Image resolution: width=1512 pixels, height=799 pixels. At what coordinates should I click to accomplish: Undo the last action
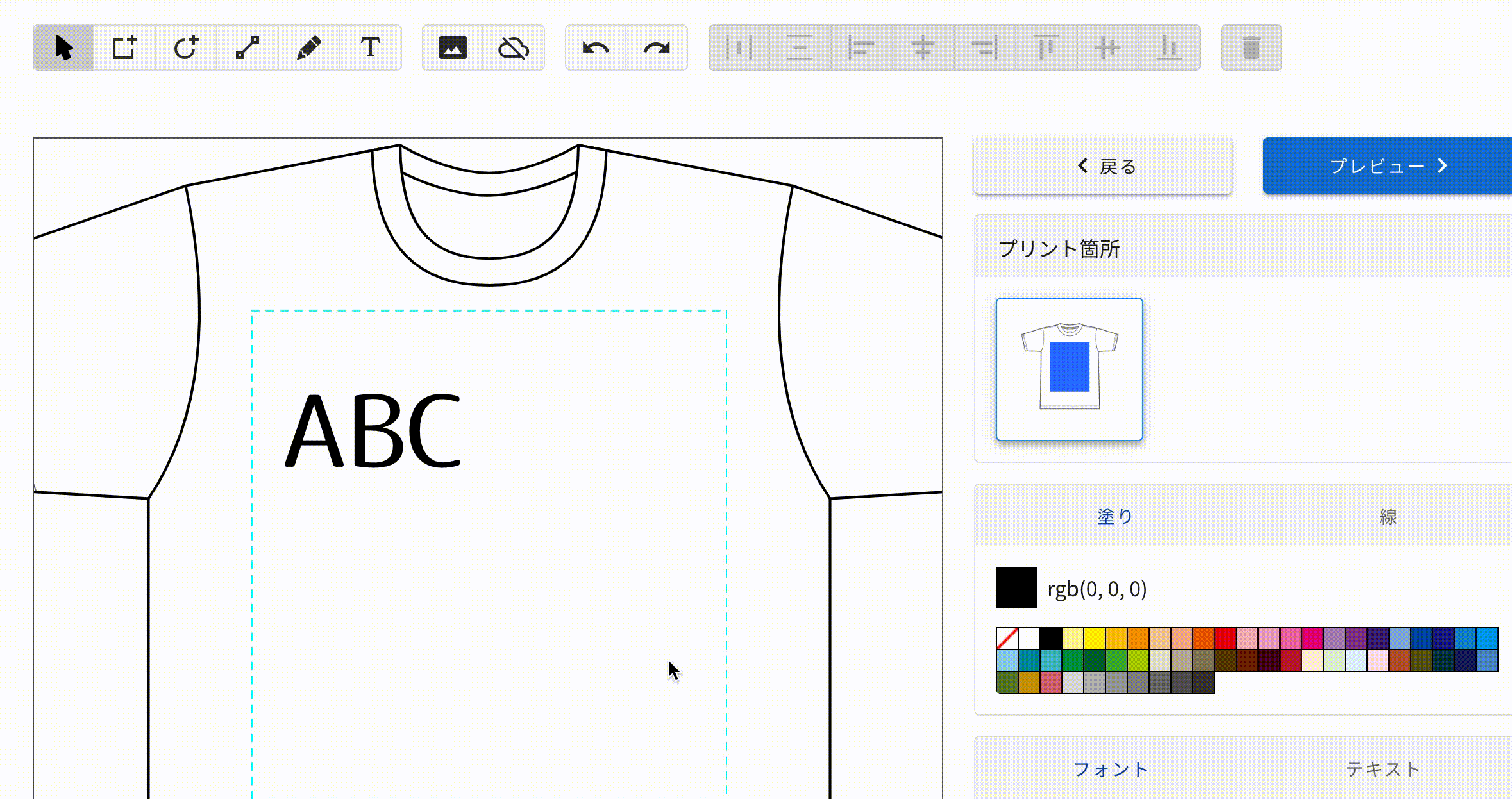pyautogui.click(x=596, y=47)
